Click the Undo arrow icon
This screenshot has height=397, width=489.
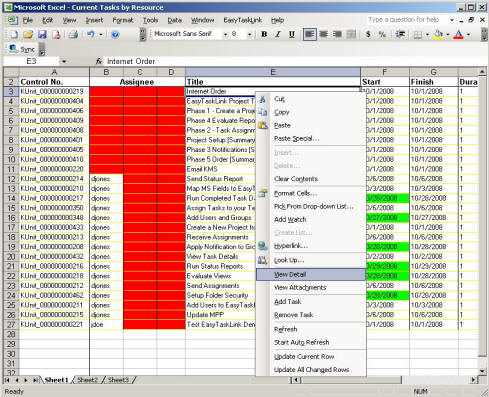coord(91,34)
